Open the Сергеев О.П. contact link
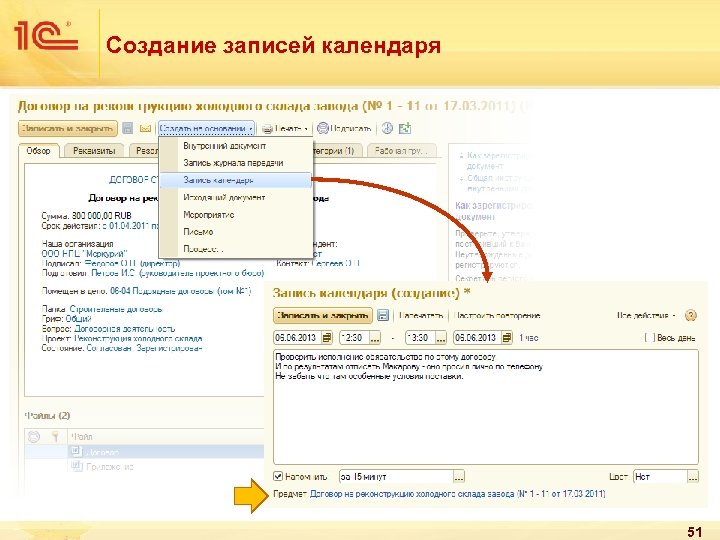This screenshot has height=540, width=720. click(335, 263)
